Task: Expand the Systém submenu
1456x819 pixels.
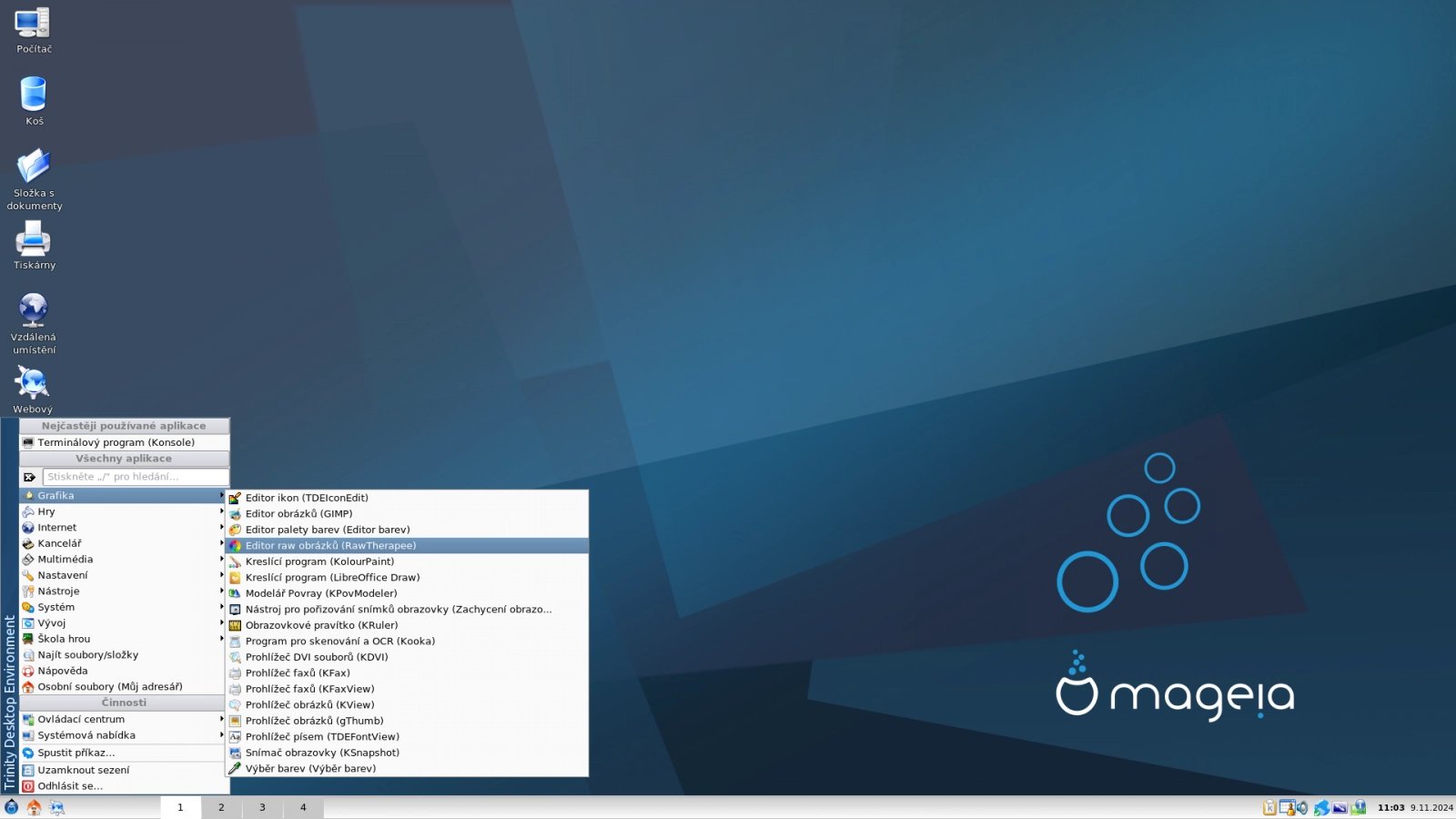Action: [x=123, y=607]
